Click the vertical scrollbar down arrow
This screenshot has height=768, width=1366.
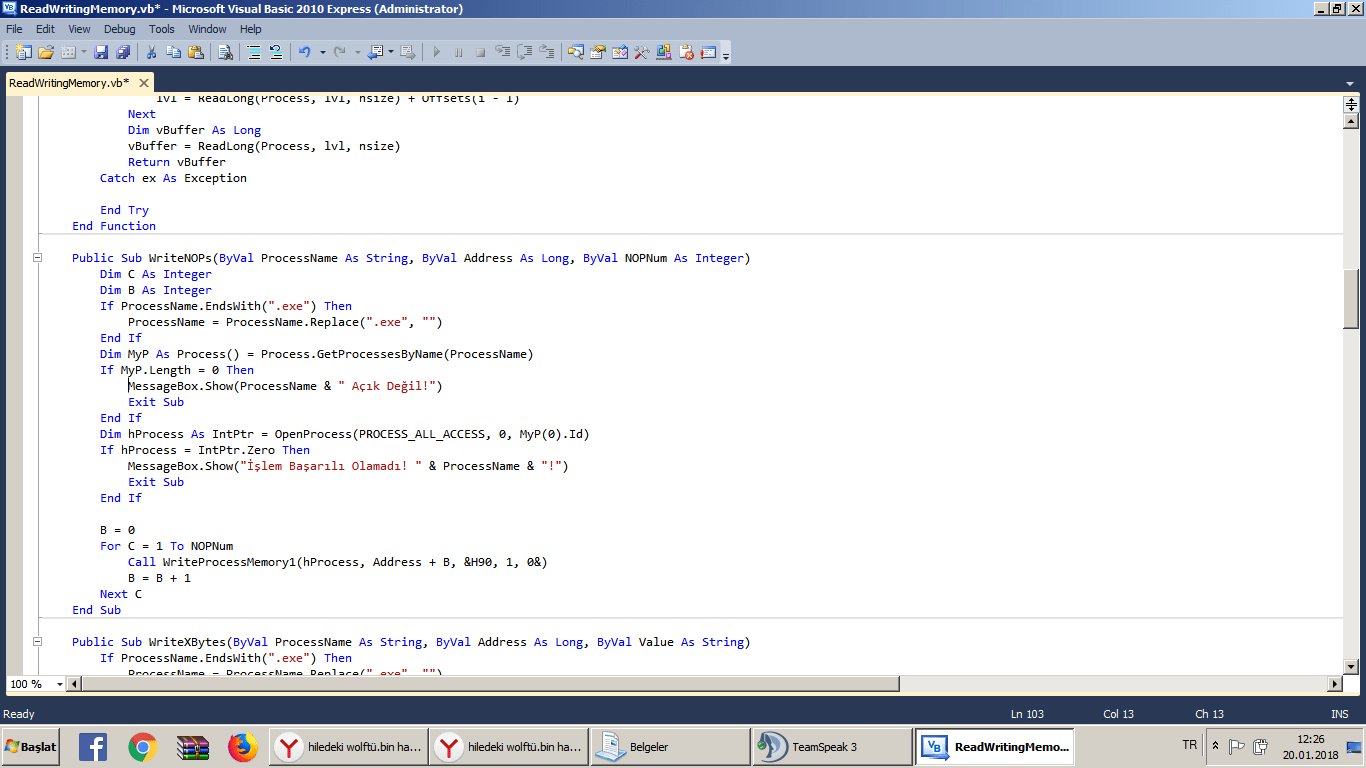coord(1351,667)
